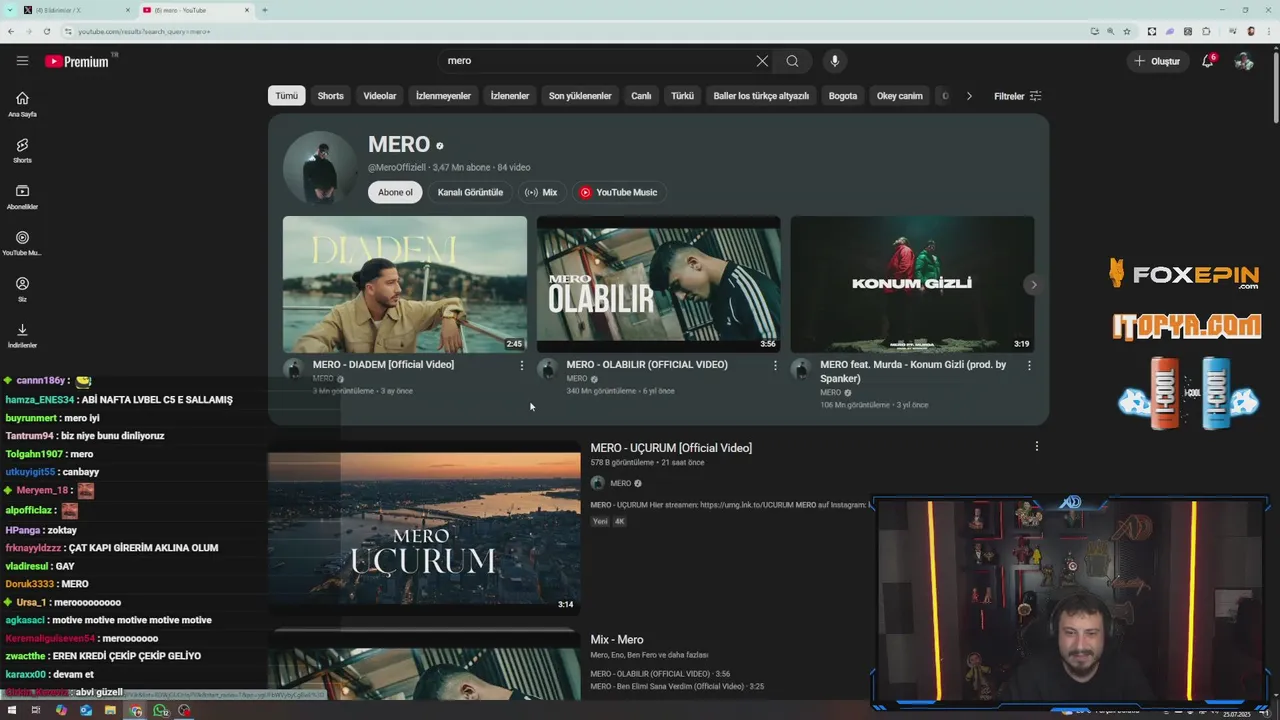Select the Canlı filter chip

[641, 96]
